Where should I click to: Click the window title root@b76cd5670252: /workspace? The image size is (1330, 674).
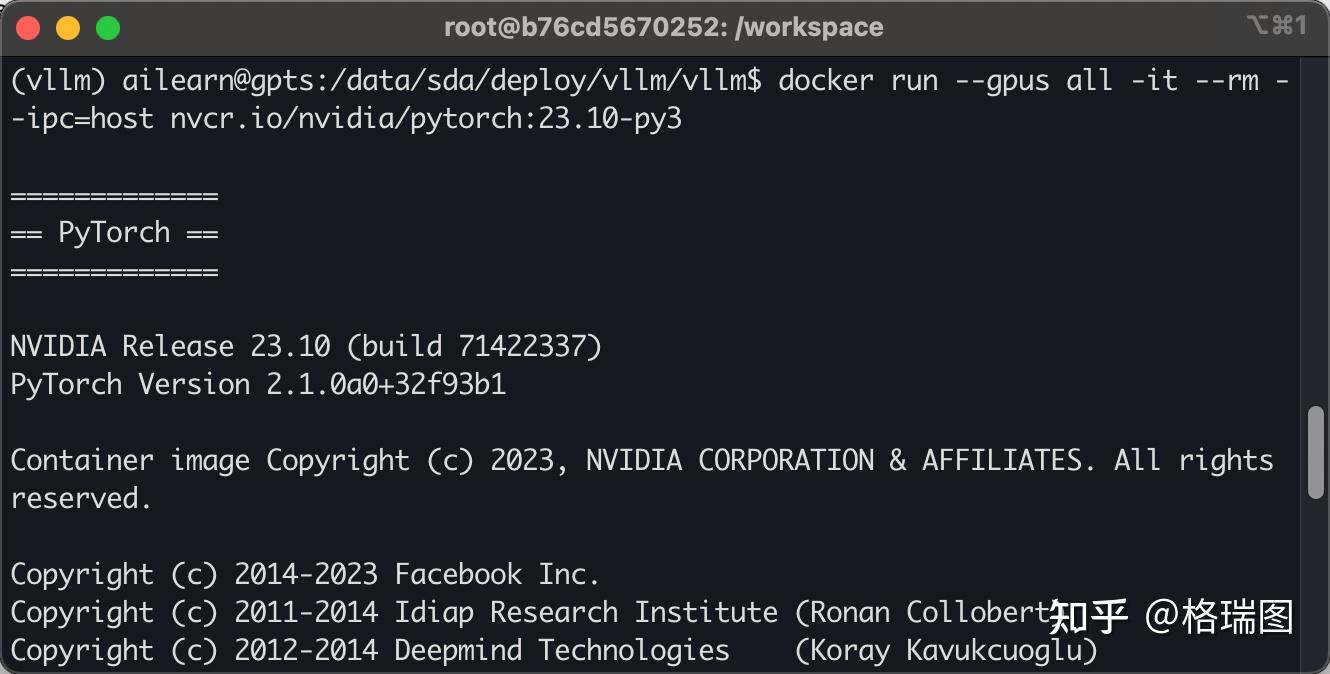tap(664, 27)
